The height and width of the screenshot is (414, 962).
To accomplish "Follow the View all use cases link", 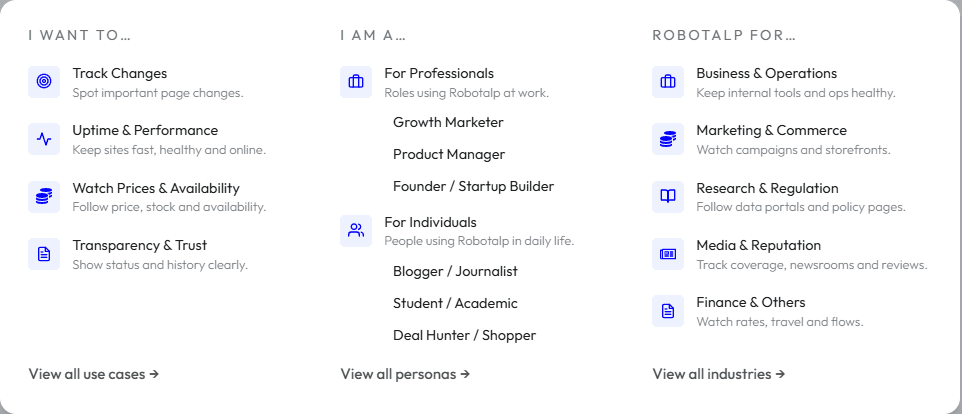I will pos(93,374).
